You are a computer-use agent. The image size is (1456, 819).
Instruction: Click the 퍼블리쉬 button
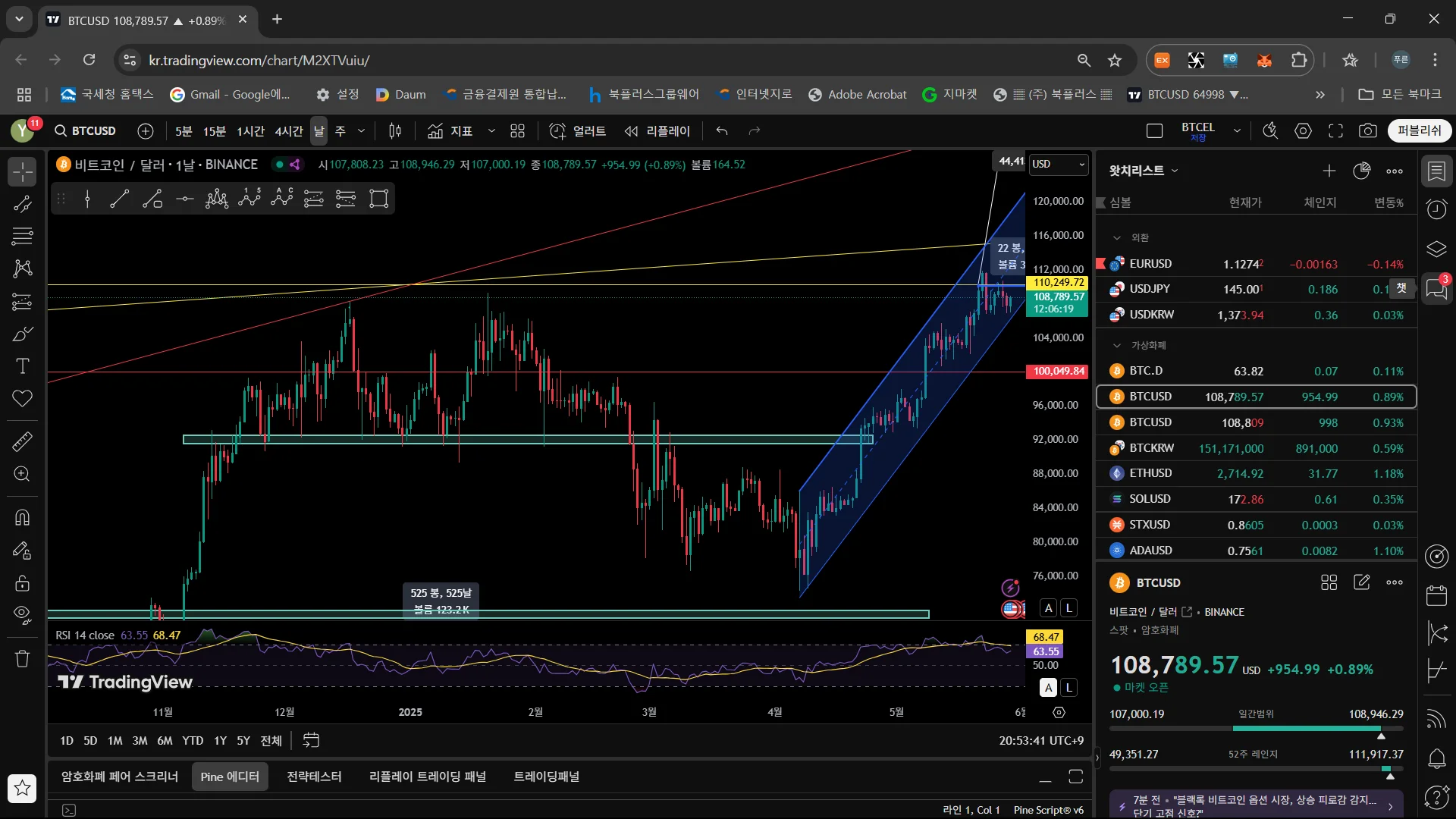[x=1419, y=131]
